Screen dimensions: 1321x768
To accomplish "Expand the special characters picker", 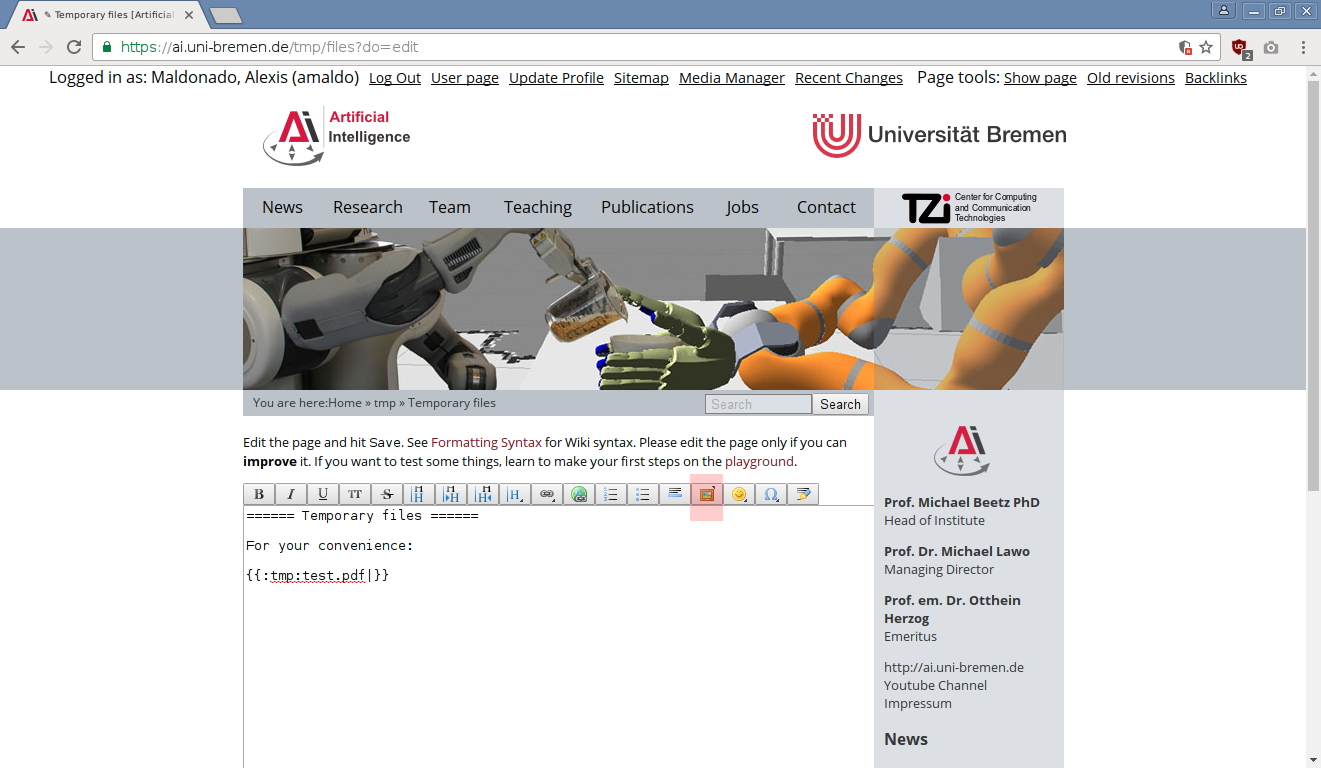I will pos(770,494).
